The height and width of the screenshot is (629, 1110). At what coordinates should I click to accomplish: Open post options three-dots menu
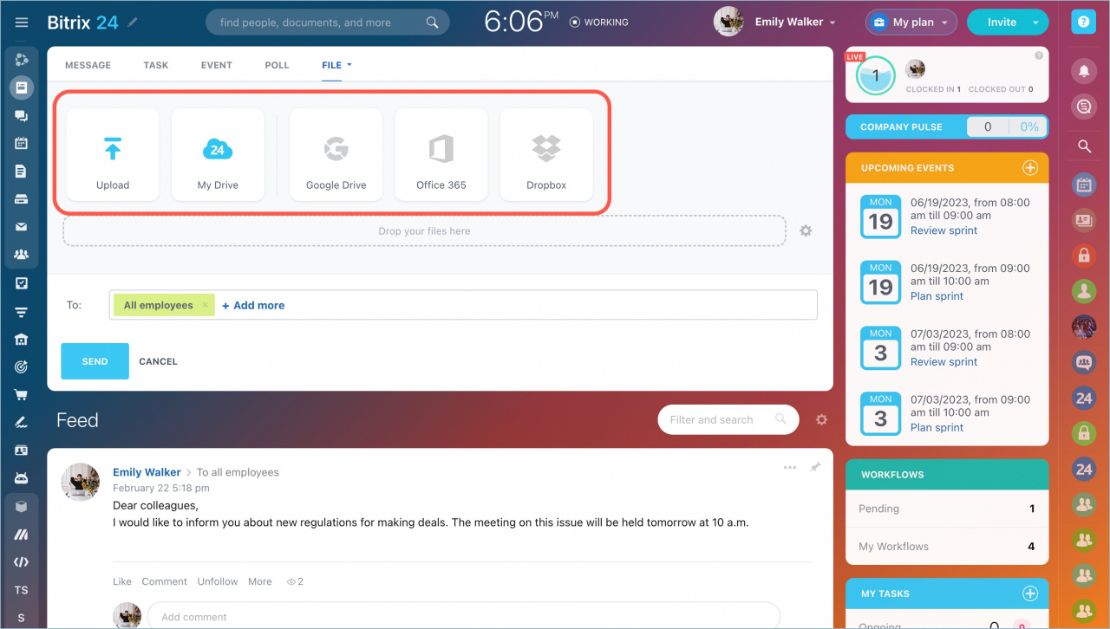click(x=790, y=467)
